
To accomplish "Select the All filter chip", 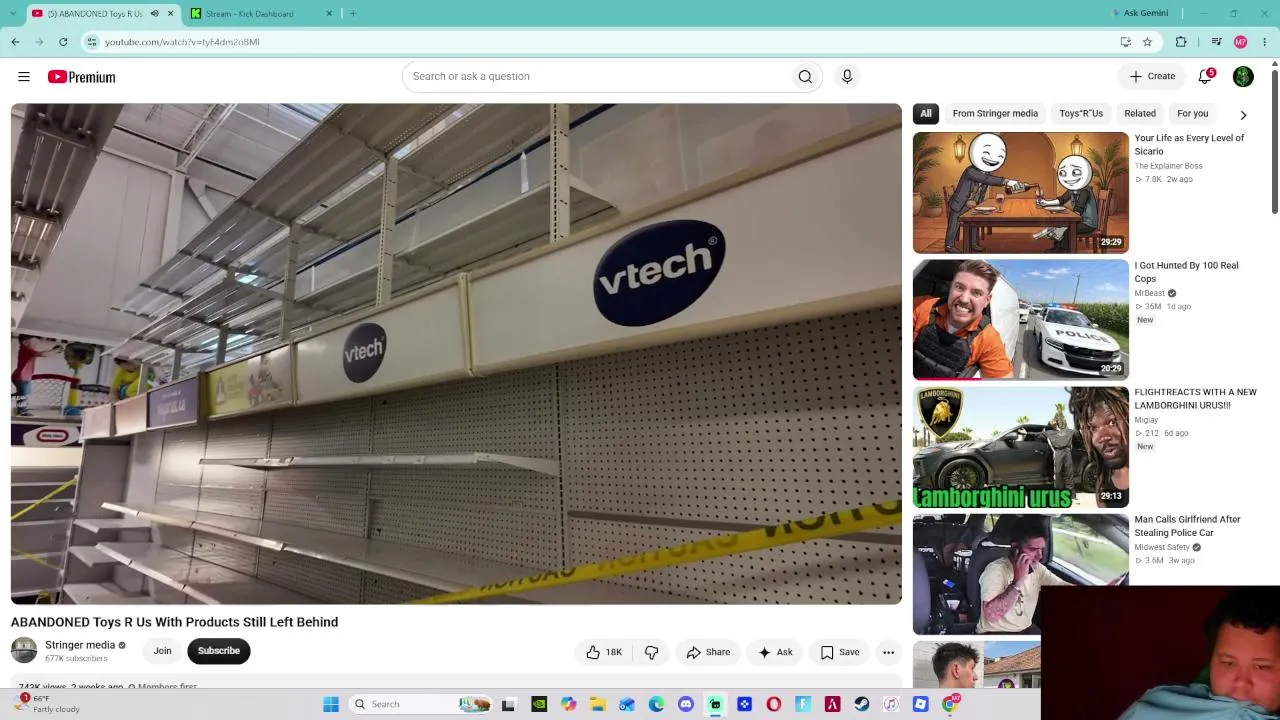I will click(926, 113).
